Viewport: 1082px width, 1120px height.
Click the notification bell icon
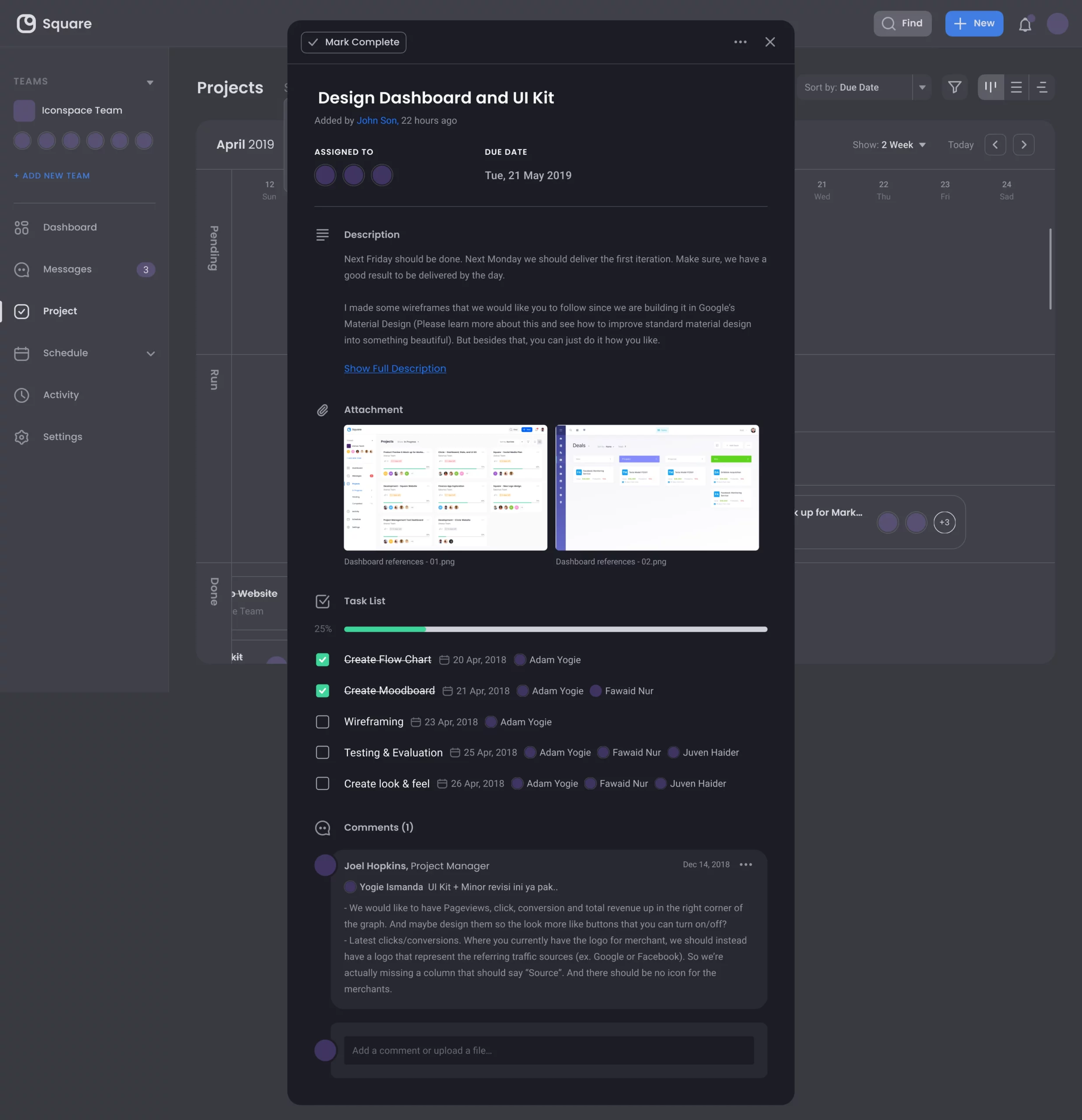tap(1025, 24)
